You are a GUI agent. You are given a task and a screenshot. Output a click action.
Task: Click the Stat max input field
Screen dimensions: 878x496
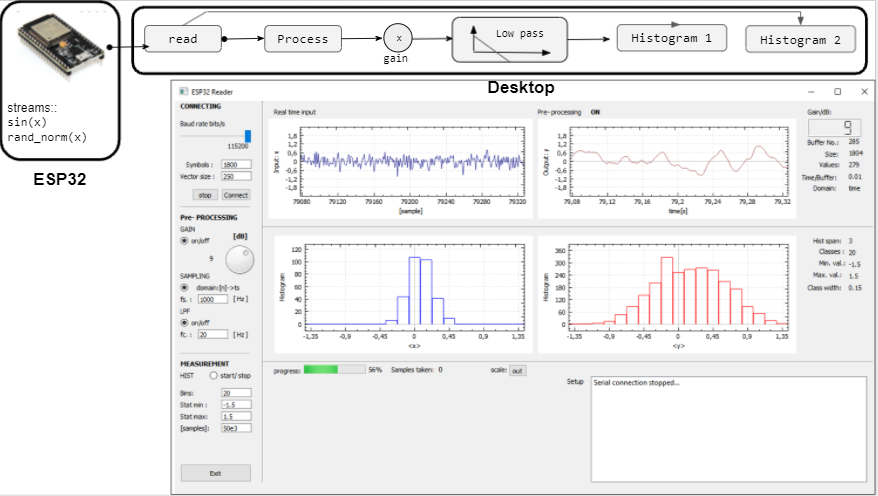[236, 416]
